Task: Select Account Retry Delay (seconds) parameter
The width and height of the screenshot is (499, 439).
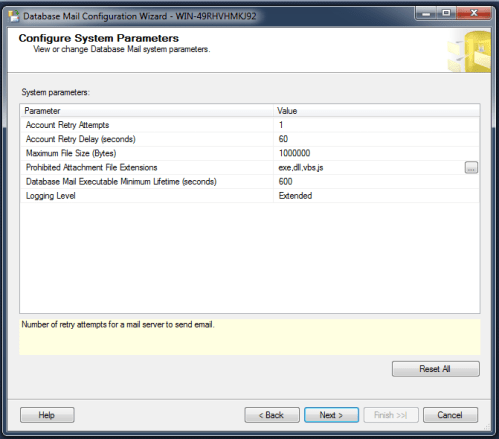Action: [147, 139]
